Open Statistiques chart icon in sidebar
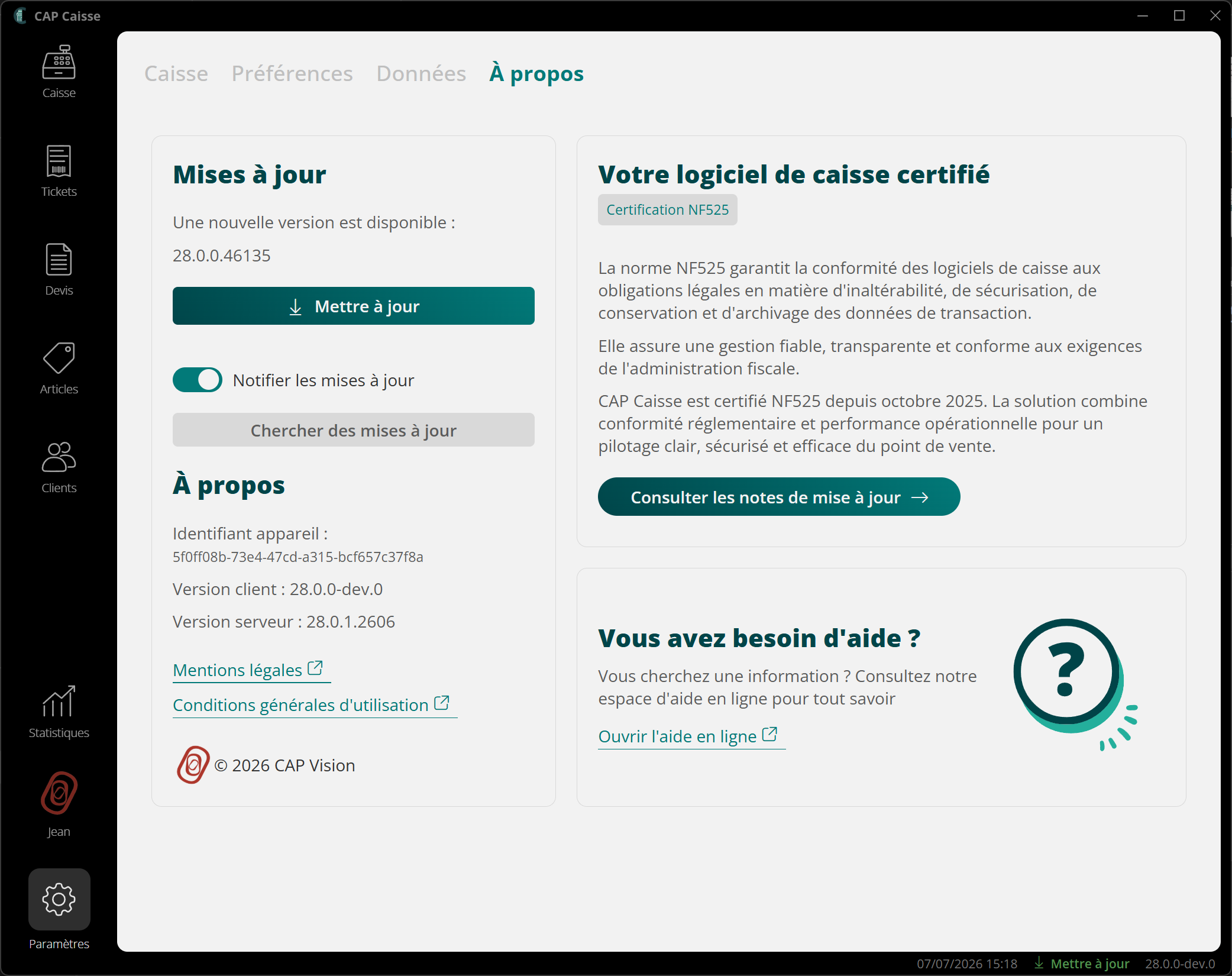This screenshot has width=1232, height=976. tap(59, 702)
